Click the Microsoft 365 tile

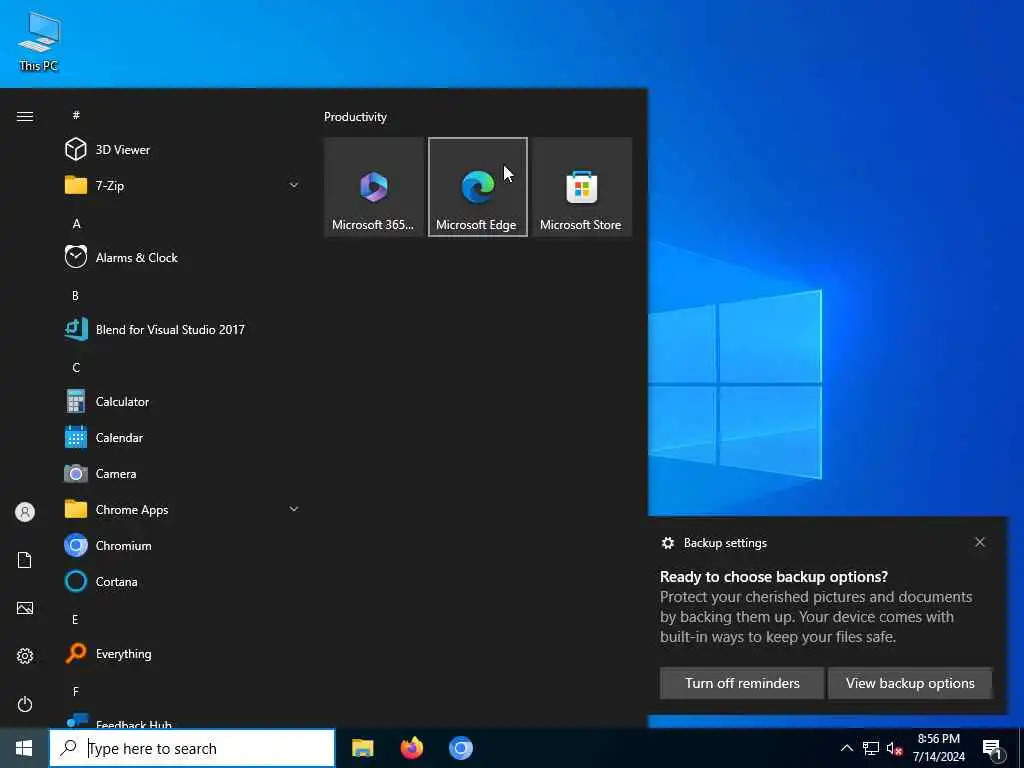pos(374,187)
